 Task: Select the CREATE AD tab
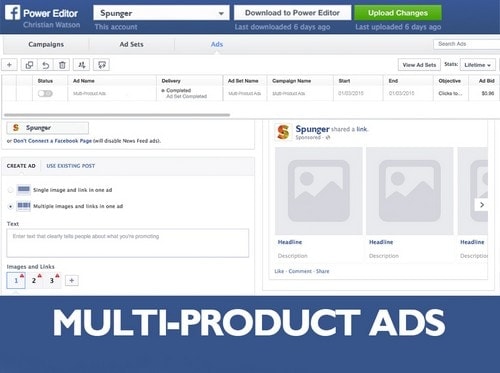21,166
